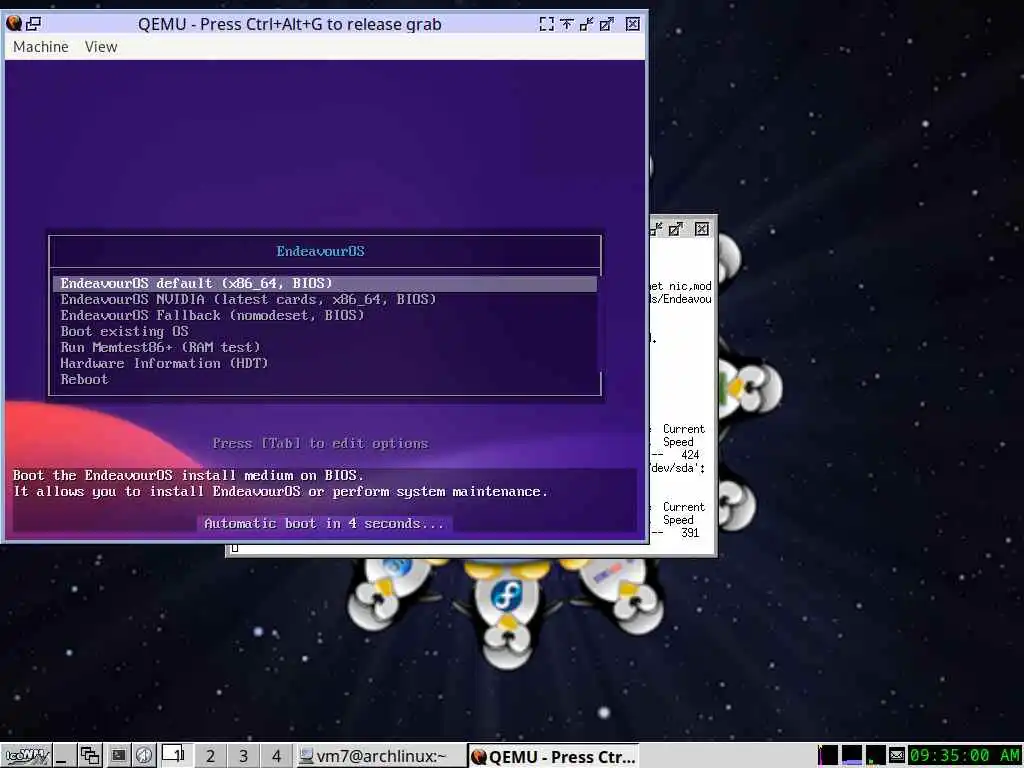Click the 'Current Speed 424' text in terminal
The width and height of the screenshot is (1024, 768).
tap(682, 441)
